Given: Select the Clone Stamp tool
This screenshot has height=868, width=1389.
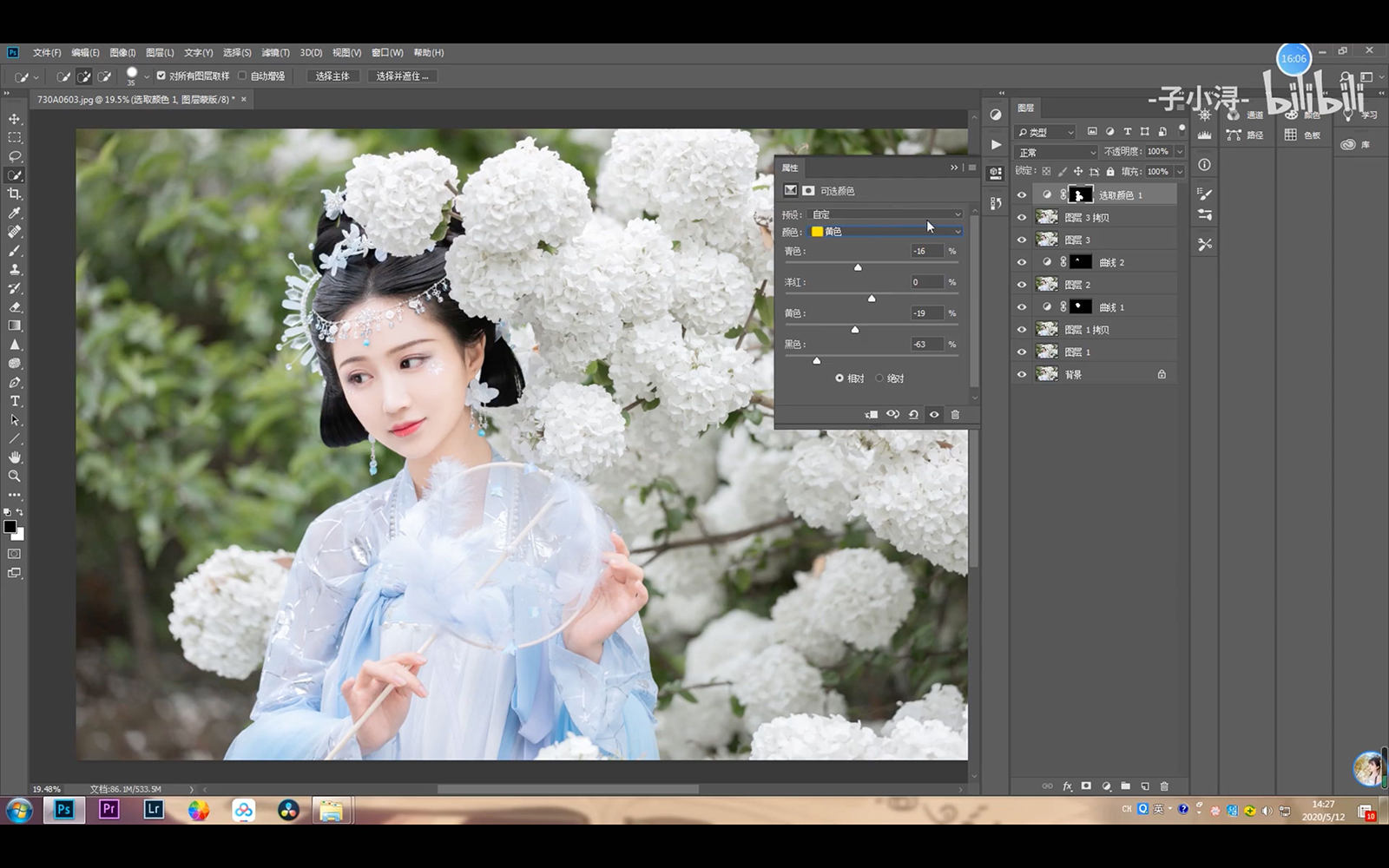Looking at the screenshot, I should 15,270.
